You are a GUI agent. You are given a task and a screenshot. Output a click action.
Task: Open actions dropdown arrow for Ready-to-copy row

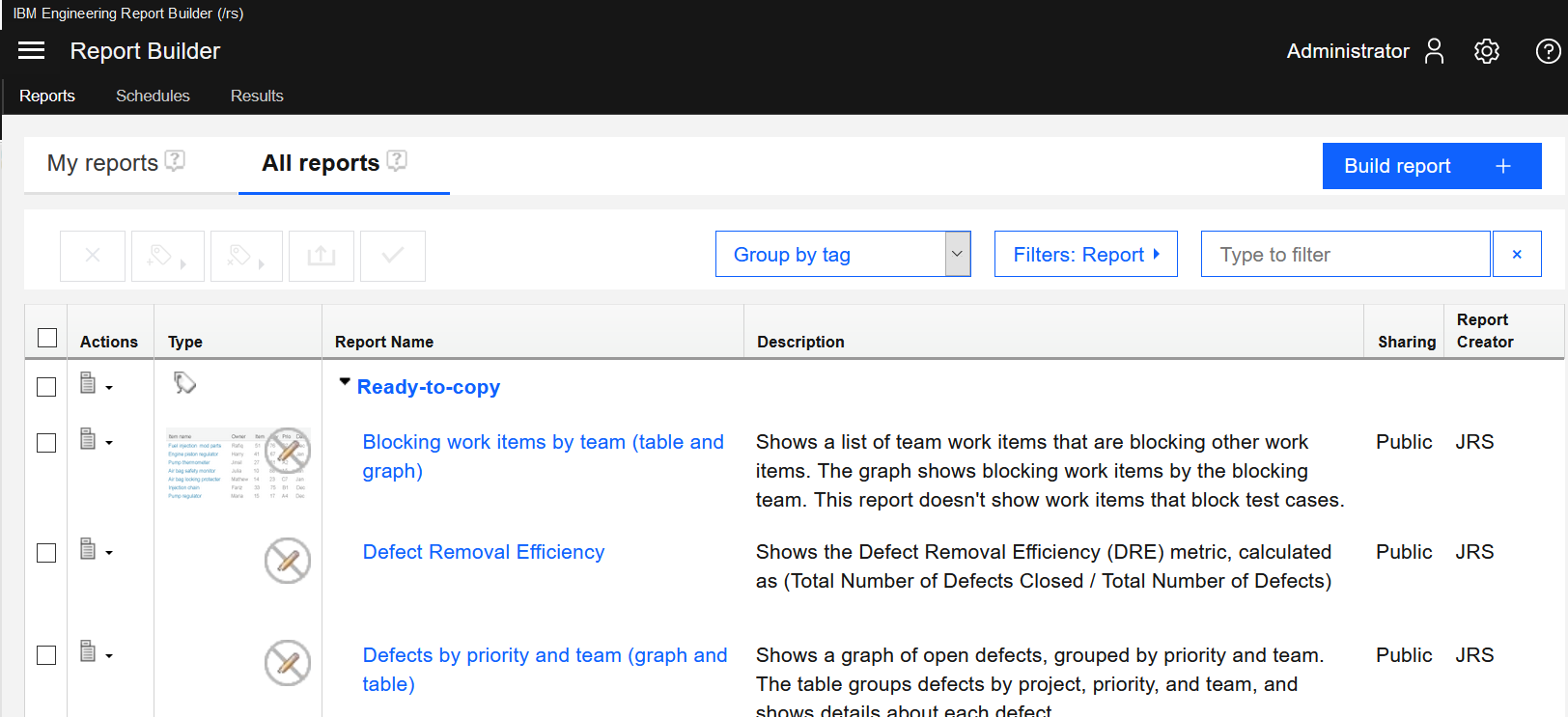[109, 388]
